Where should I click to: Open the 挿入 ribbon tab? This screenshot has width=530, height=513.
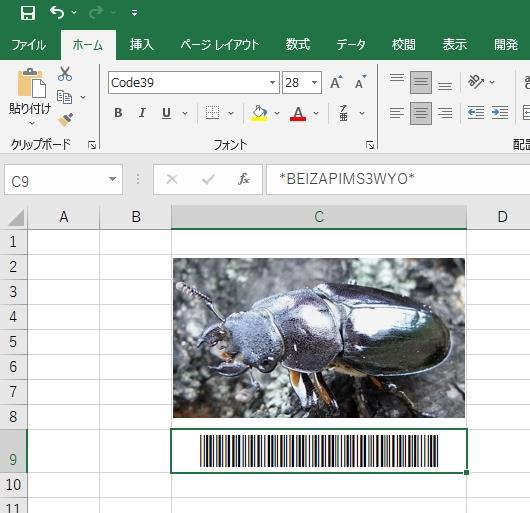[142, 45]
